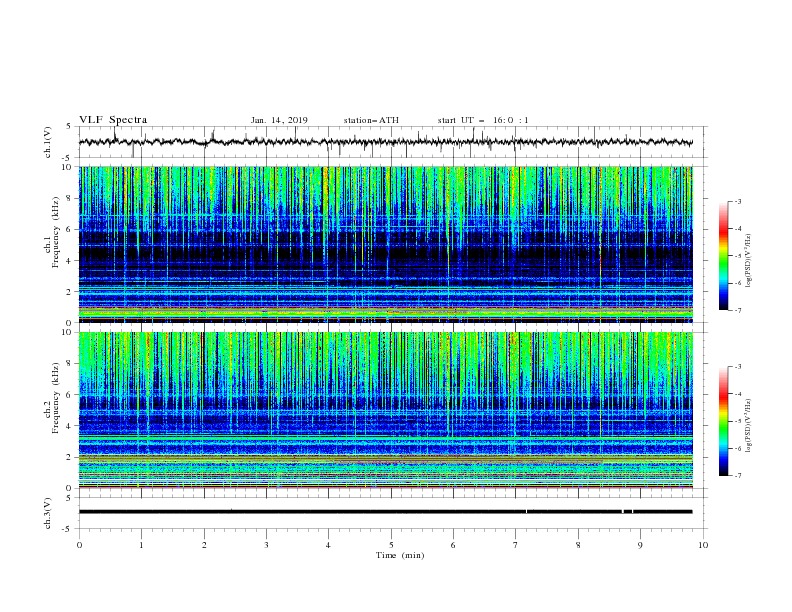Click the ch.2 spectrogram panel
792x612 pixels.
(x=385, y=410)
